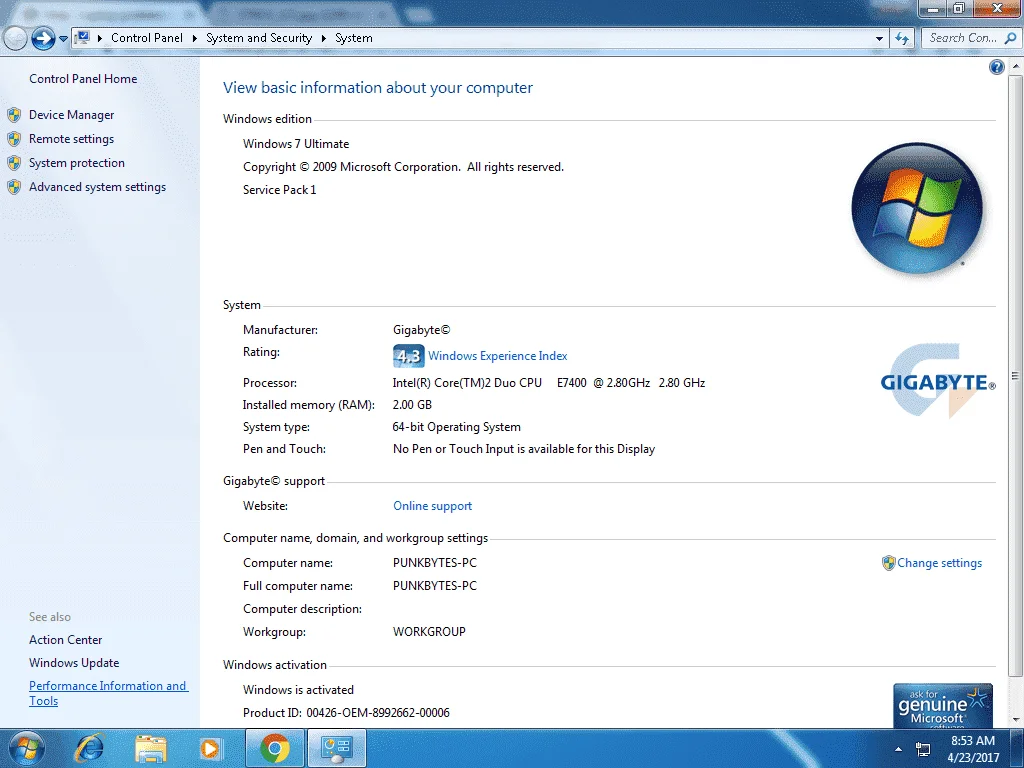The image size is (1024, 768).
Task: Open address bar history dropdown
Action: pos(879,39)
